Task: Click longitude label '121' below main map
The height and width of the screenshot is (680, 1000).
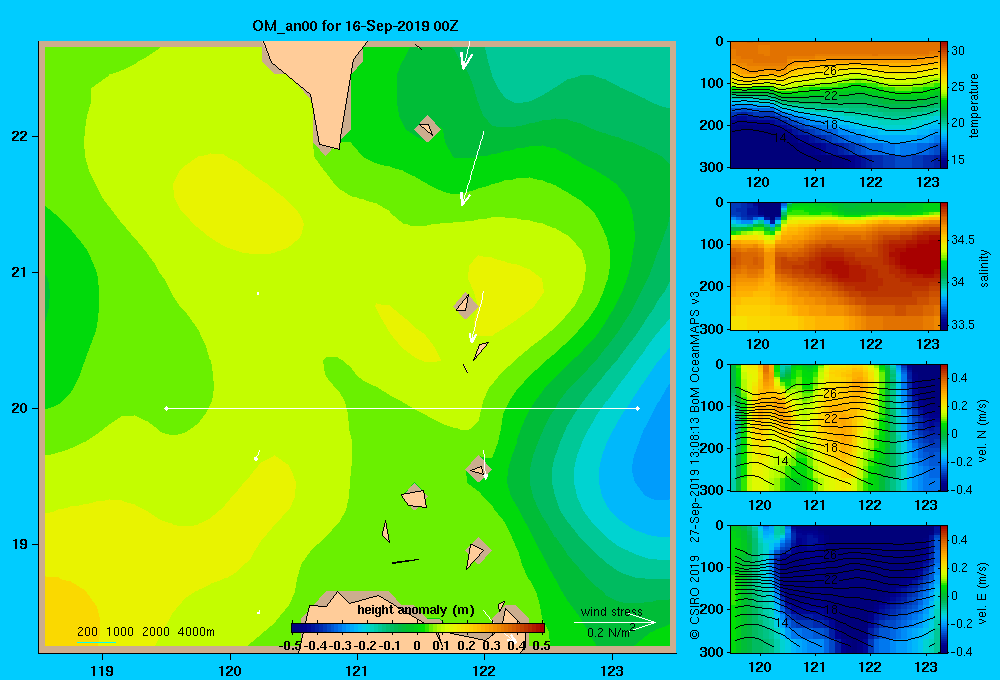Action: 357,671
